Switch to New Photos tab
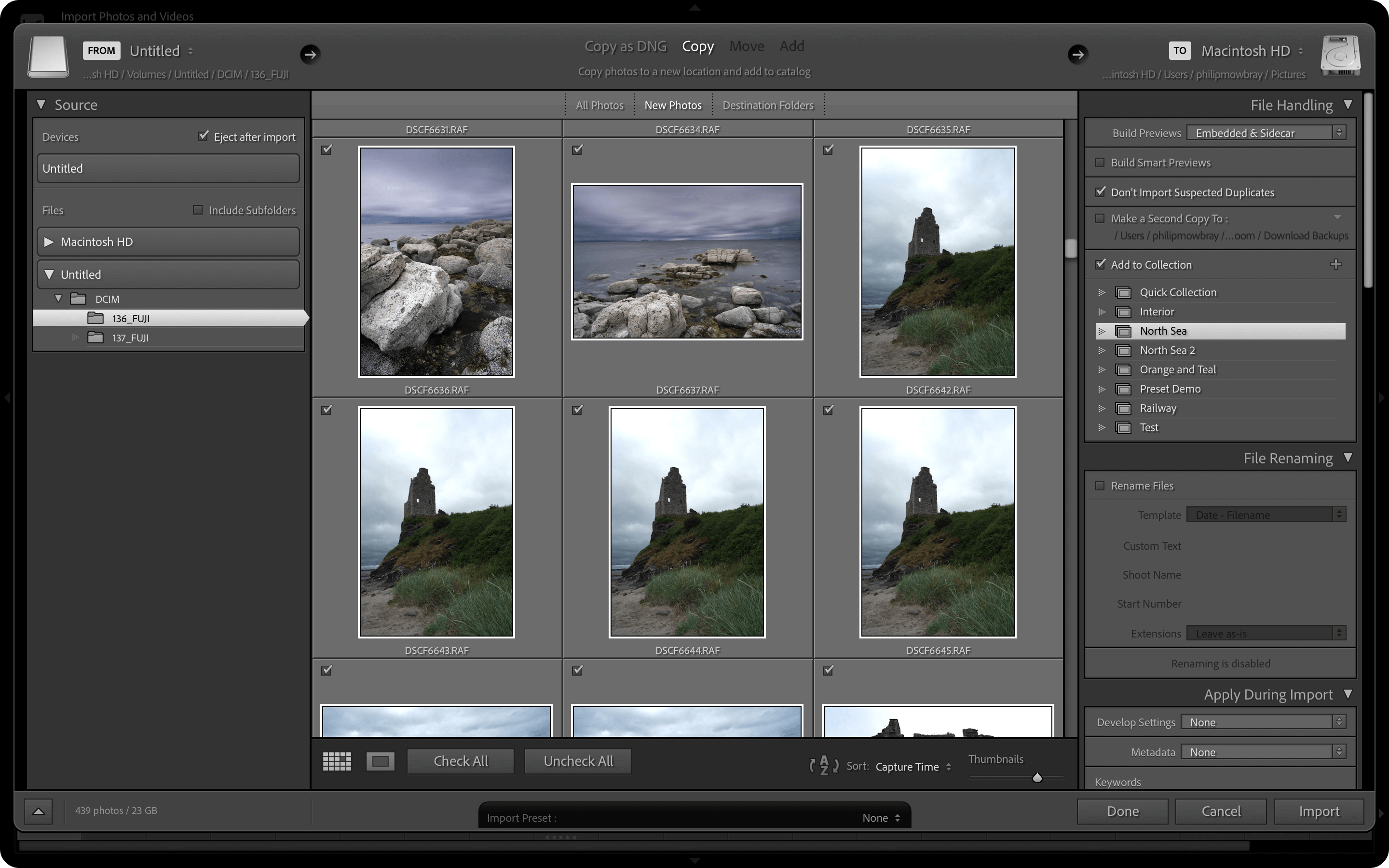 [673, 105]
